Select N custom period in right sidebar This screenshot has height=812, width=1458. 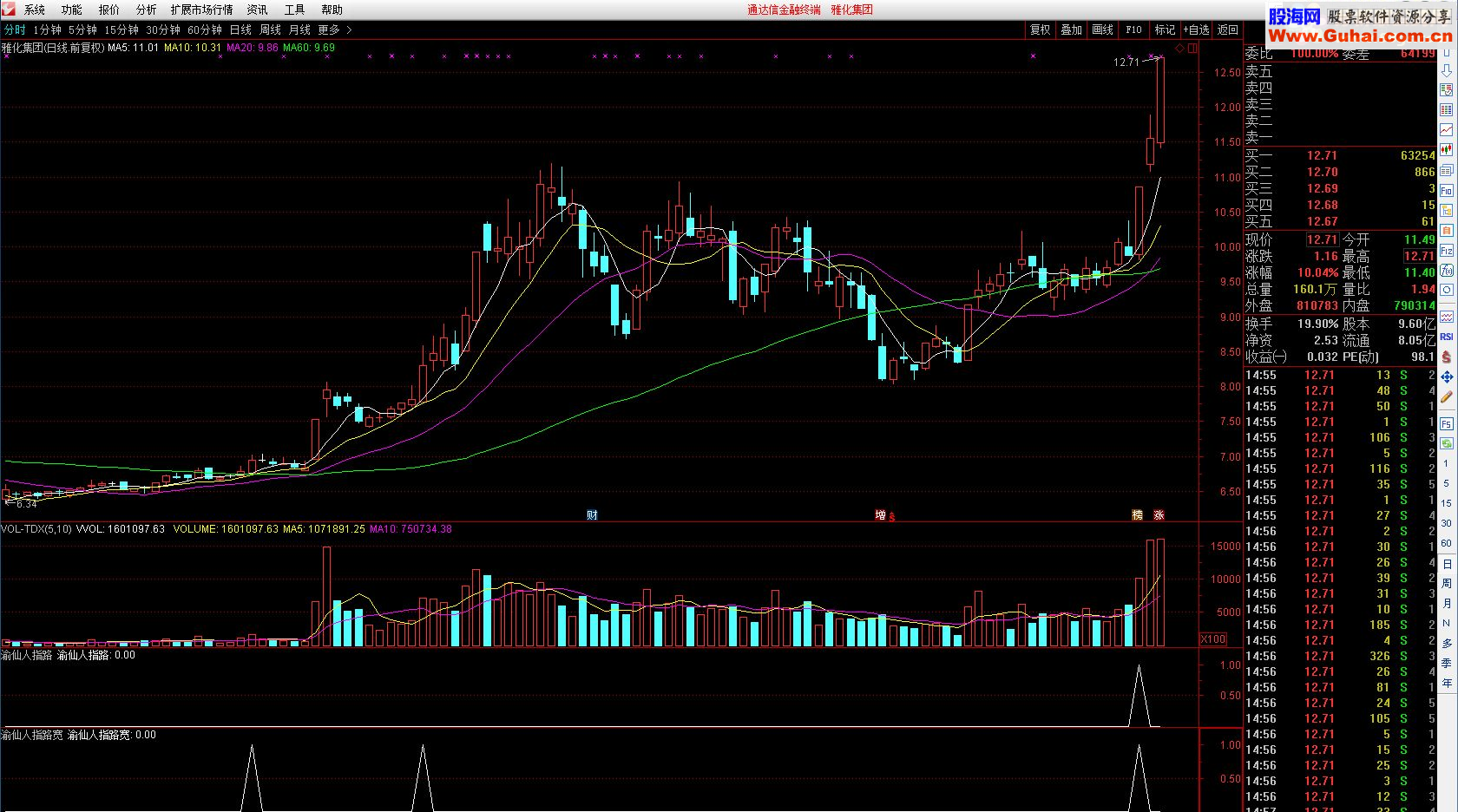tap(1447, 624)
